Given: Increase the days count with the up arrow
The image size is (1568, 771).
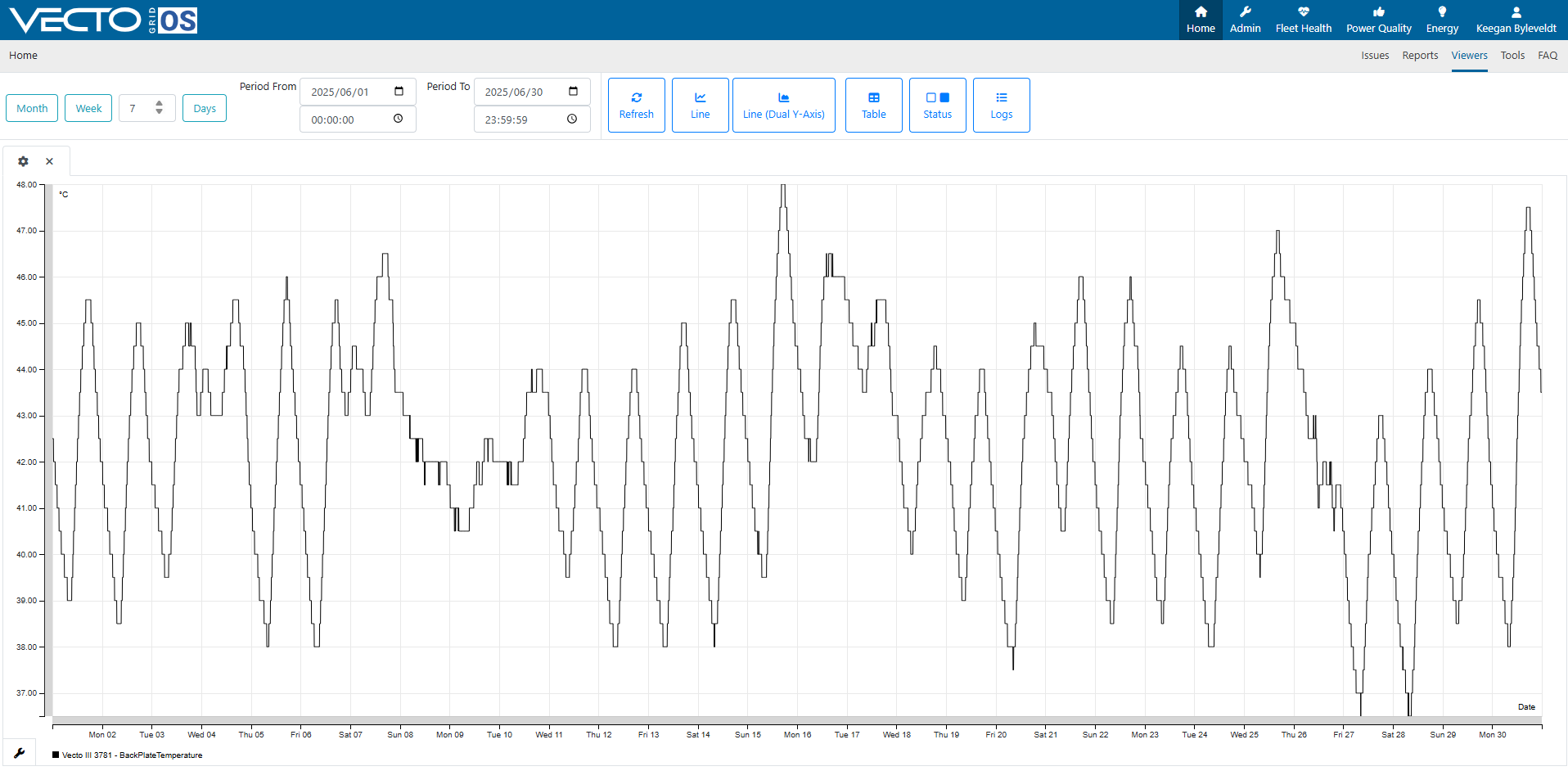Looking at the screenshot, I should pos(160,104).
